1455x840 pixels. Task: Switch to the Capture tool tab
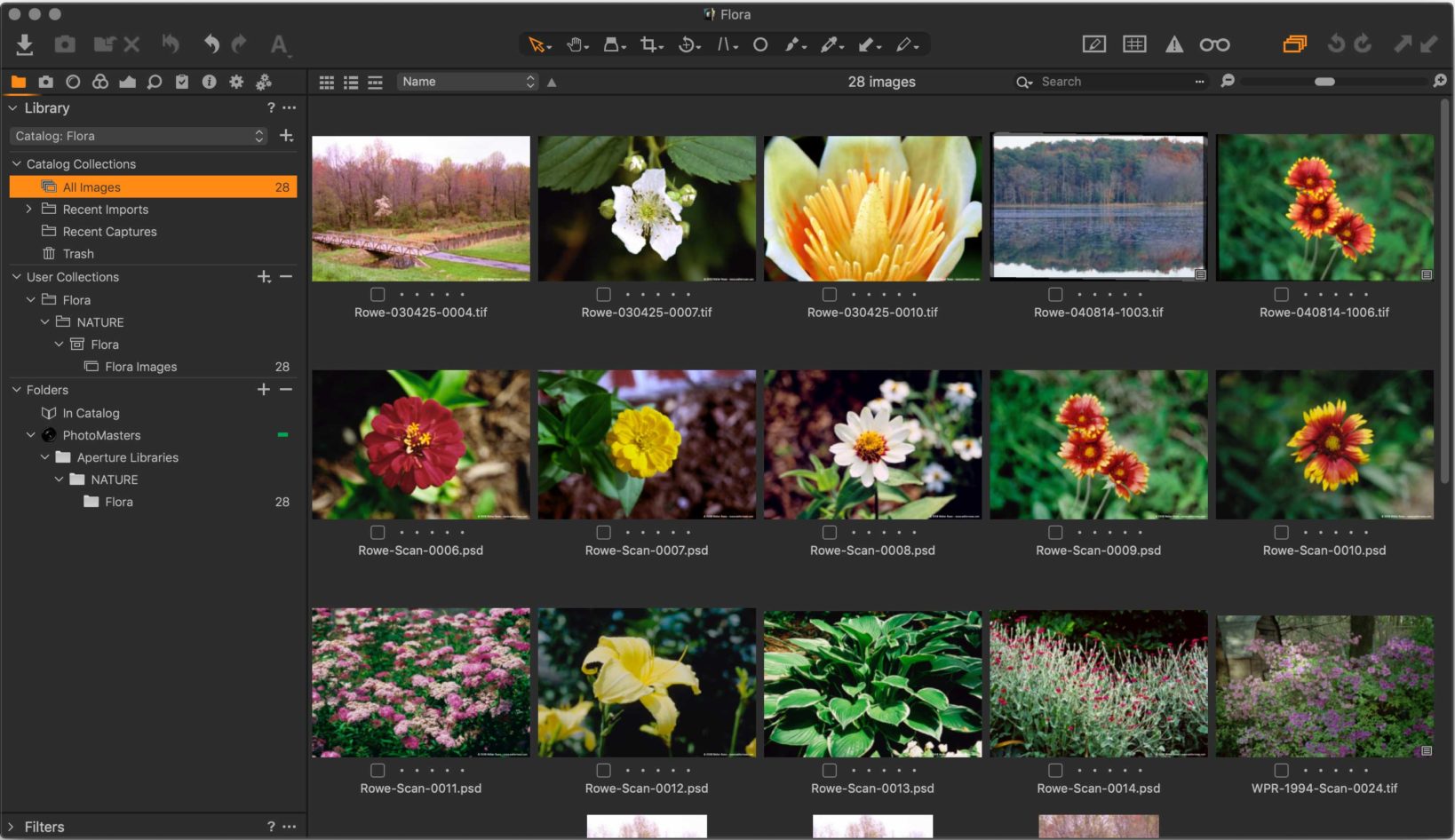(46, 82)
